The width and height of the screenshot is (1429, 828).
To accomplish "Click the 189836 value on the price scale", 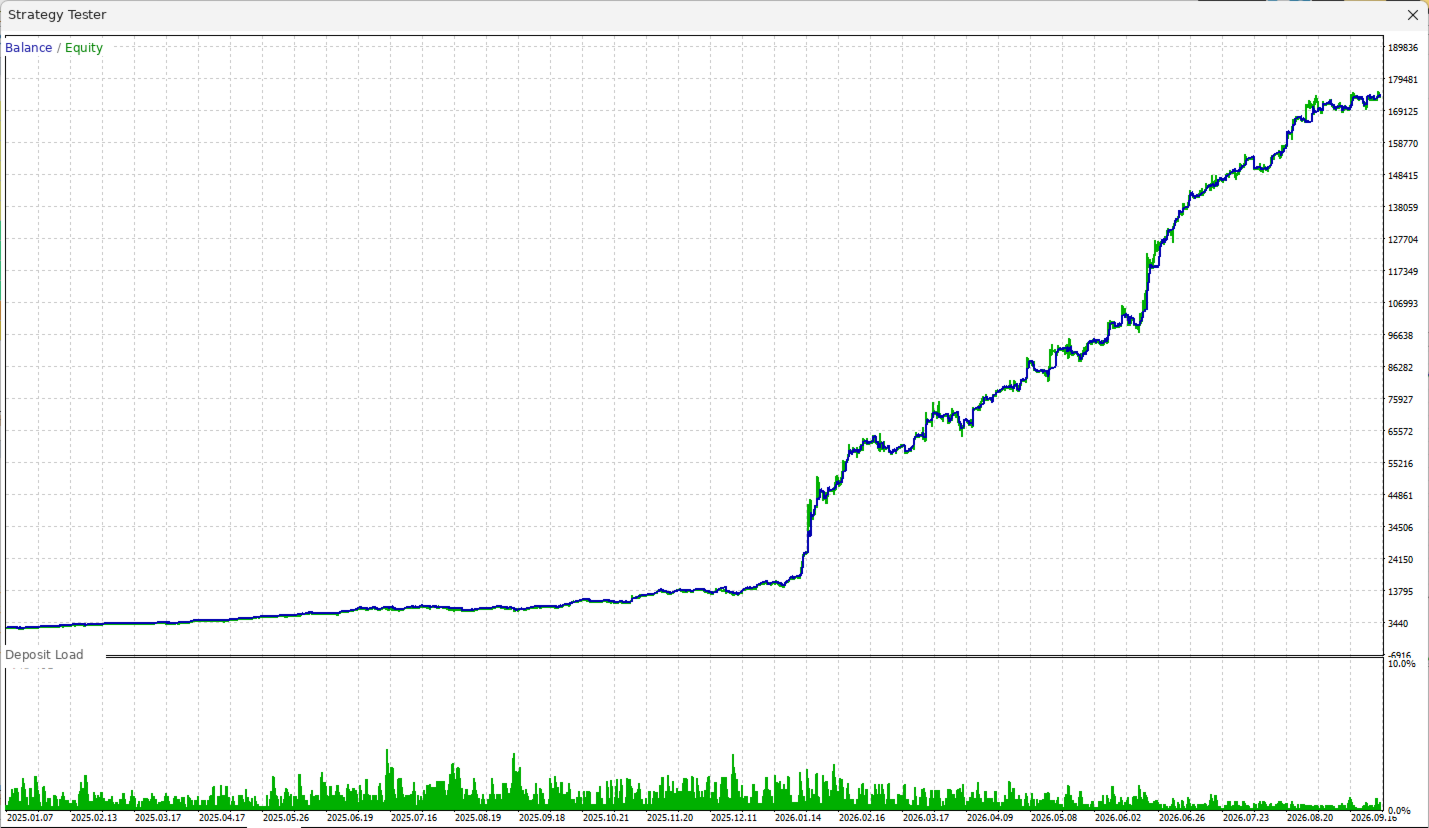I will [x=1403, y=48].
